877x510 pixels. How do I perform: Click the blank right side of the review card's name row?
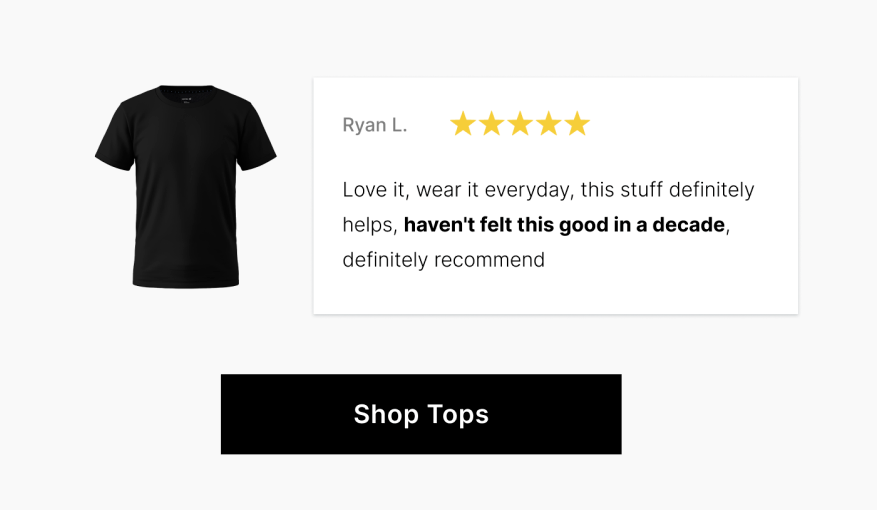click(690, 125)
